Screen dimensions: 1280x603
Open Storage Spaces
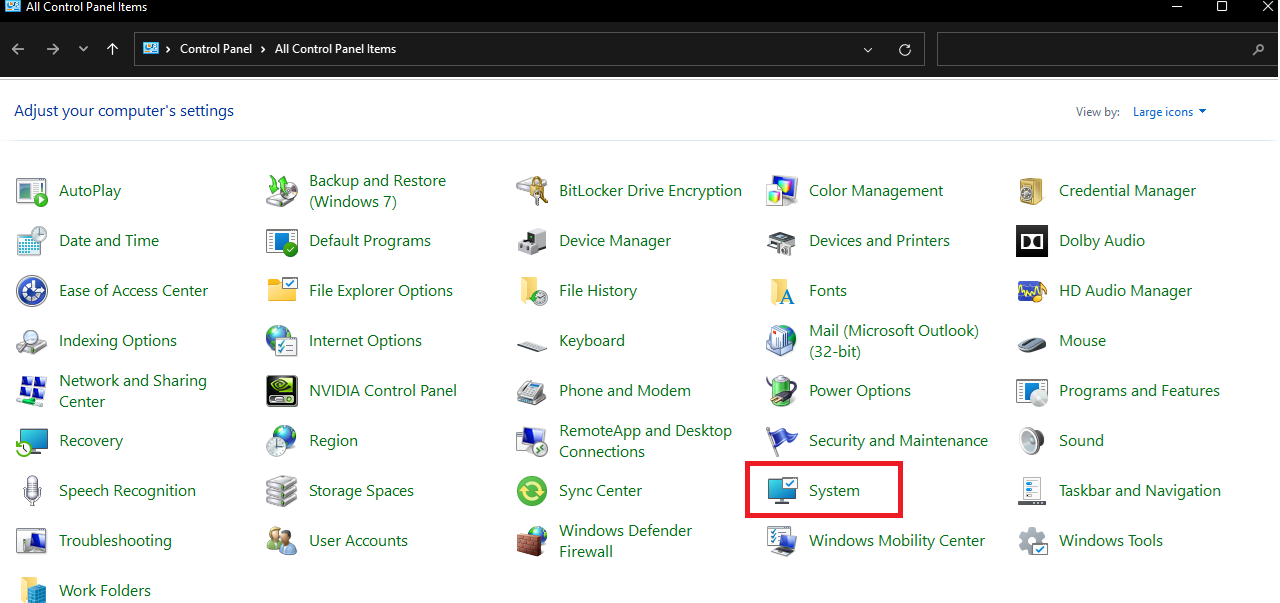click(x=361, y=491)
